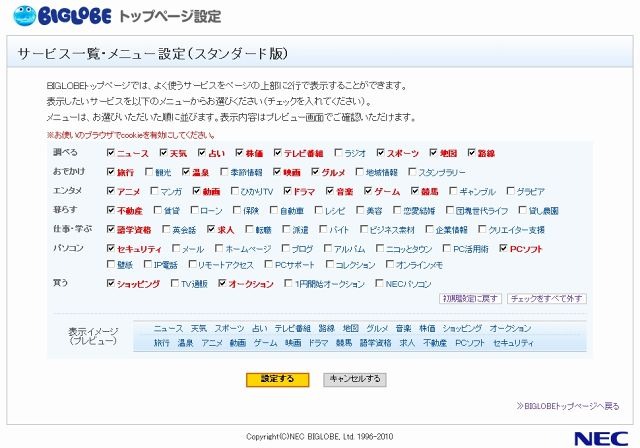
Task: Click the キャンセルする button
Action: point(355,379)
